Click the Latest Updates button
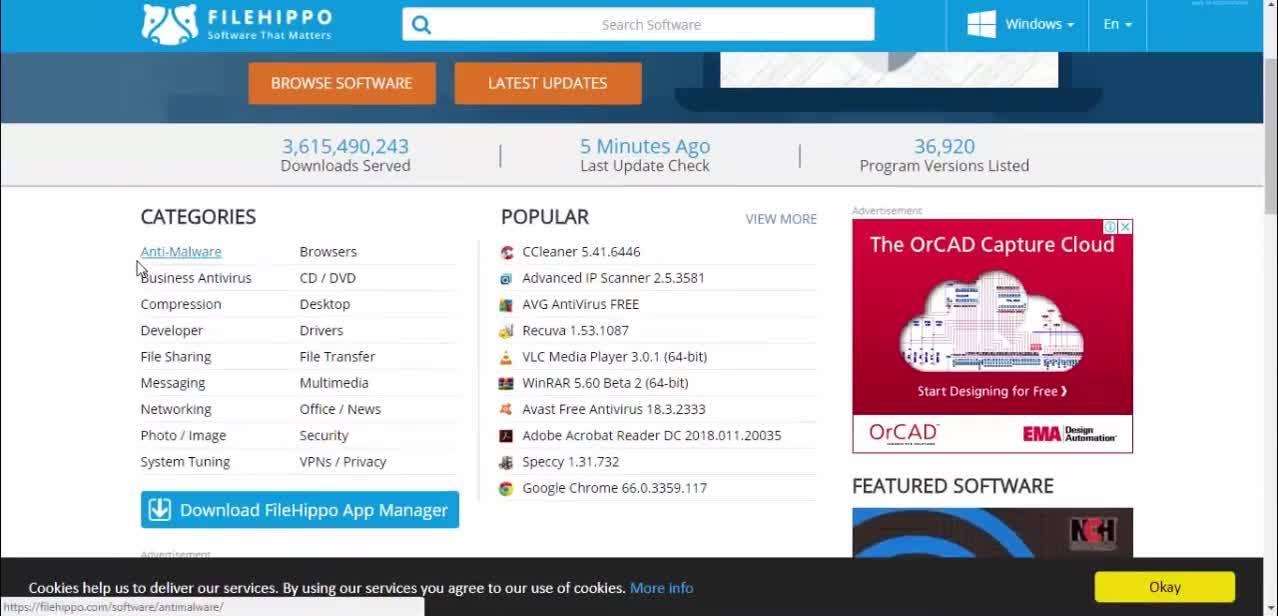The image size is (1278, 616). point(548,83)
